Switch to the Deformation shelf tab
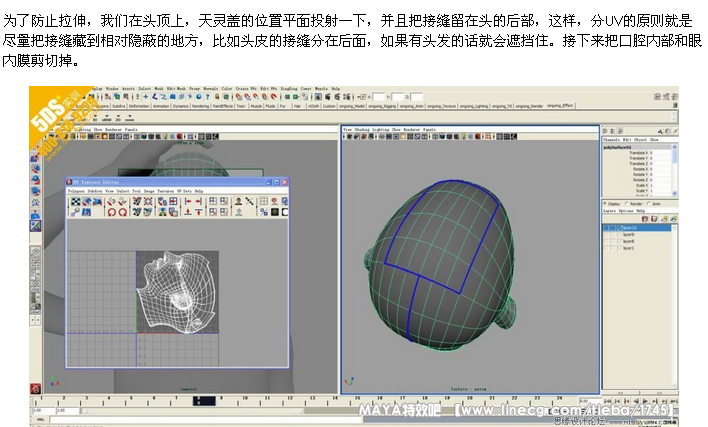This screenshot has height=427, width=708. coord(139,106)
